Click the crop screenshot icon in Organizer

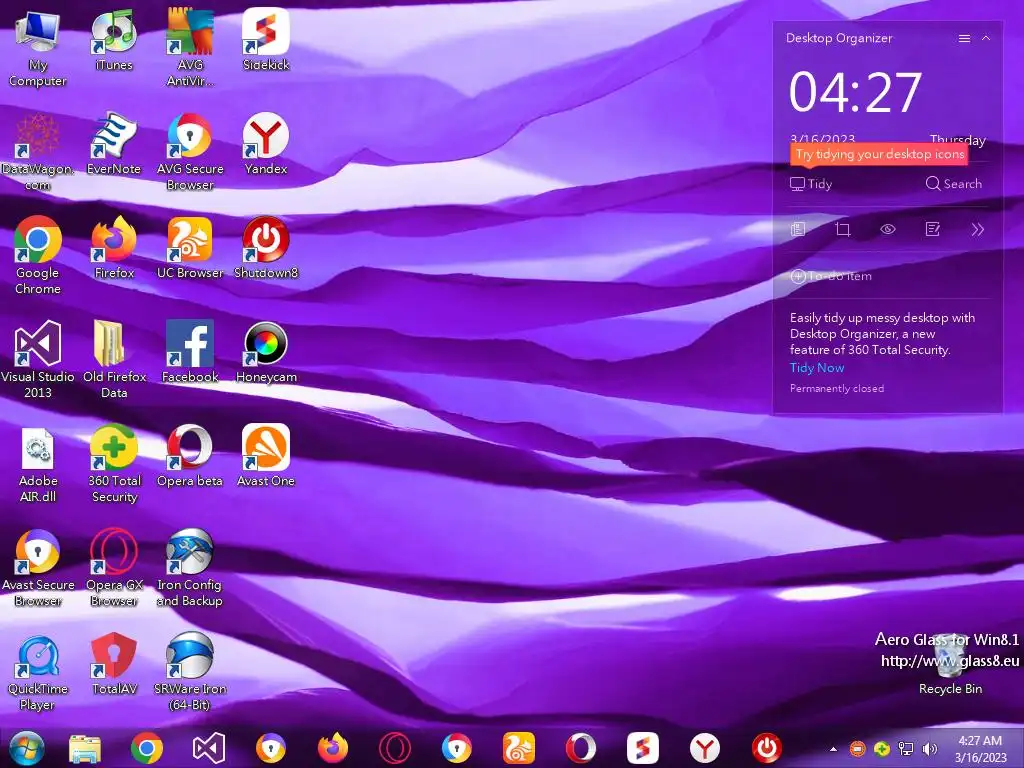click(843, 229)
